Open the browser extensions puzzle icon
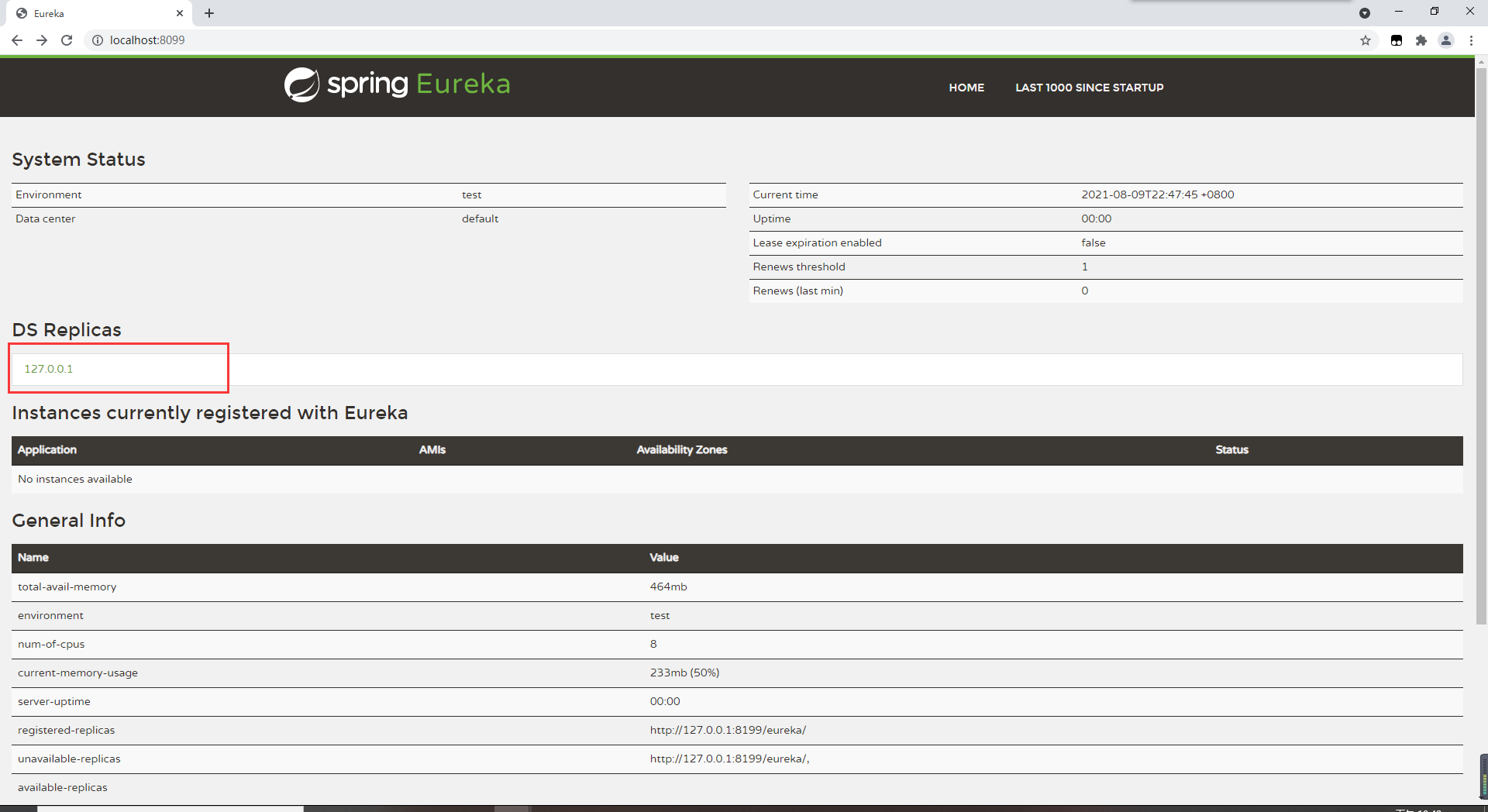1488x812 pixels. [1421, 40]
